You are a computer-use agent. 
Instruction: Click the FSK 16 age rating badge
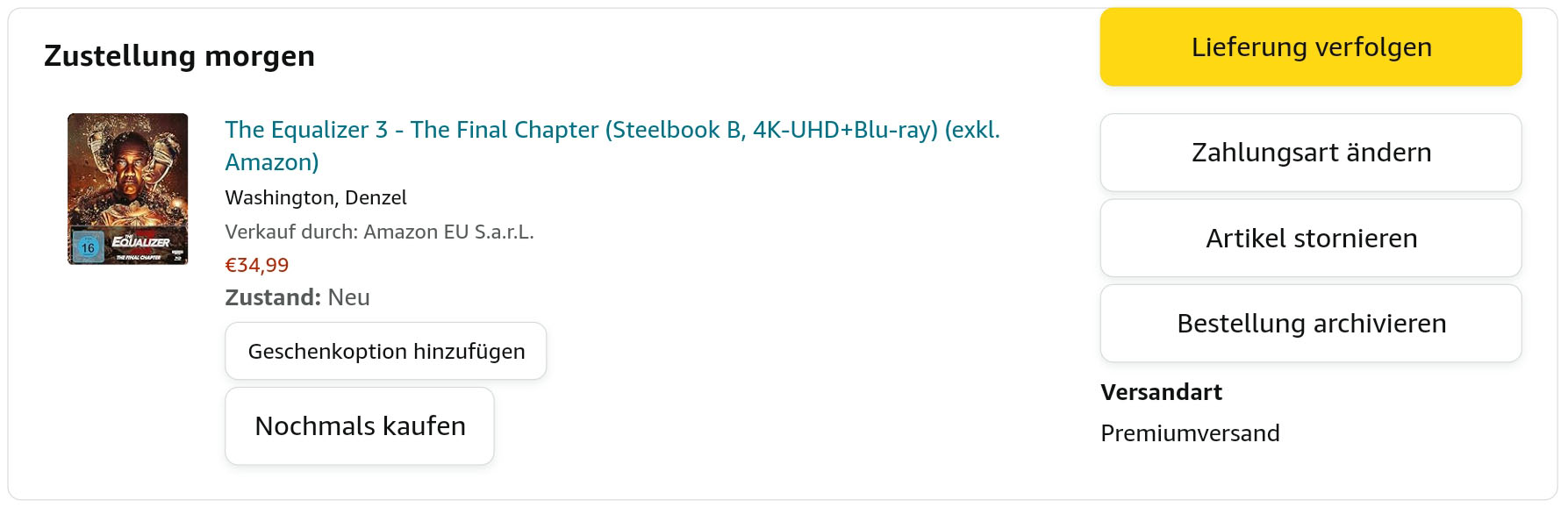click(88, 247)
